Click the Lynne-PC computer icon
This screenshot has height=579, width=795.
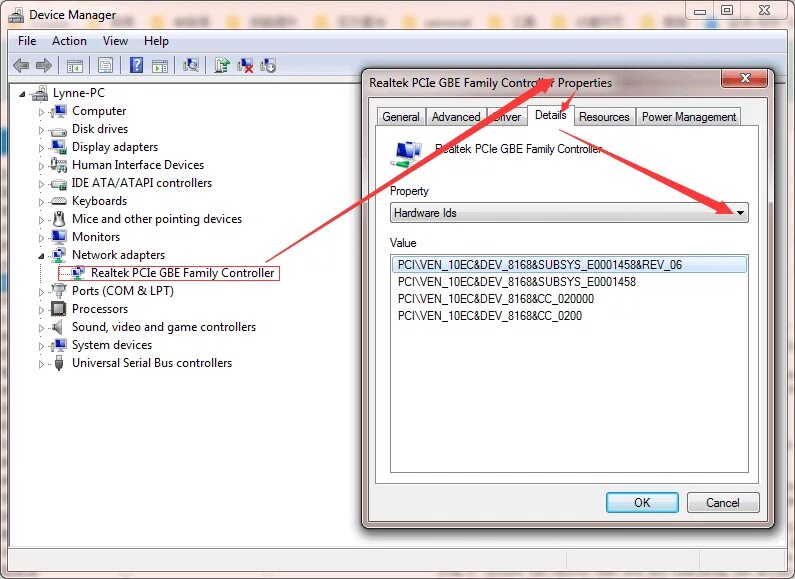[x=40, y=93]
